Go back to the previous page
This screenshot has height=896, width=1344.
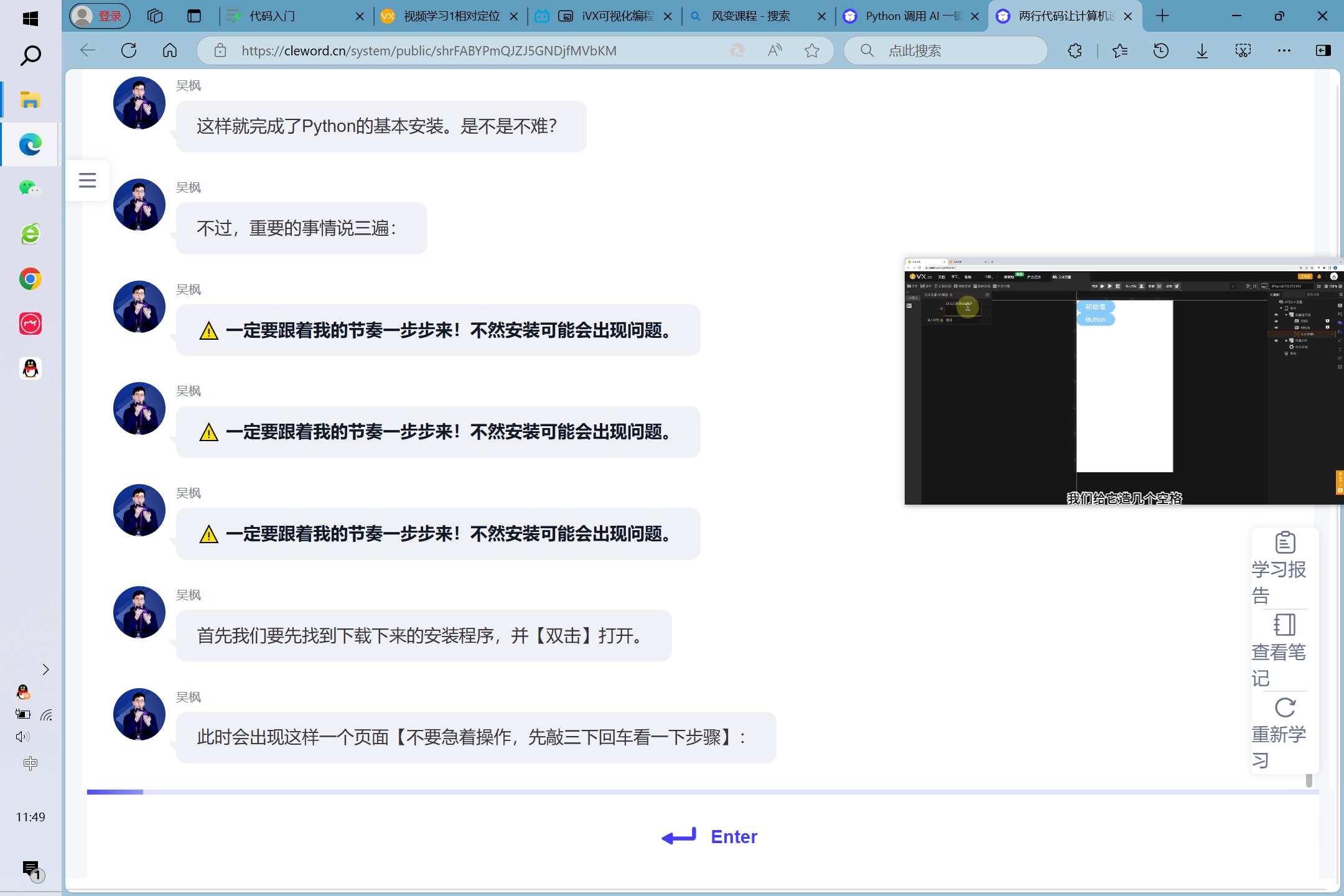[x=88, y=50]
